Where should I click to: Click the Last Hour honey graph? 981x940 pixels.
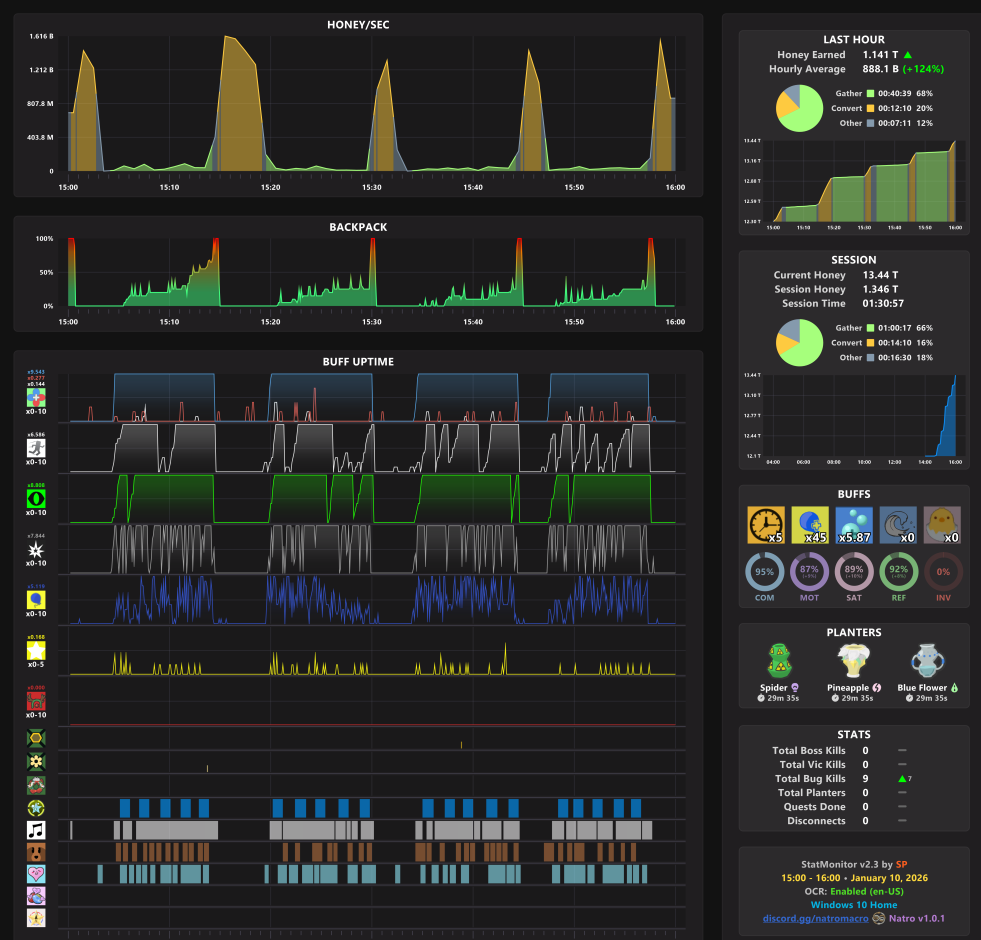864,181
